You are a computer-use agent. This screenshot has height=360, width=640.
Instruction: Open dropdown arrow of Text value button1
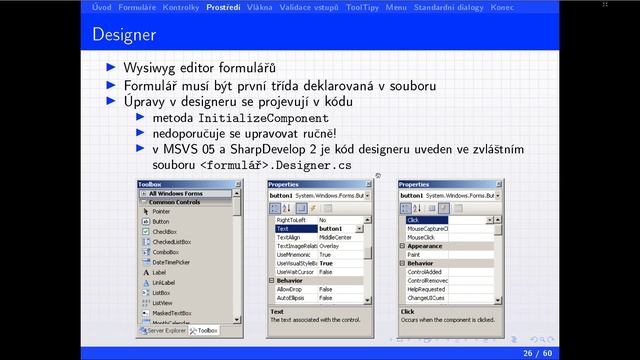tap(359, 229)
